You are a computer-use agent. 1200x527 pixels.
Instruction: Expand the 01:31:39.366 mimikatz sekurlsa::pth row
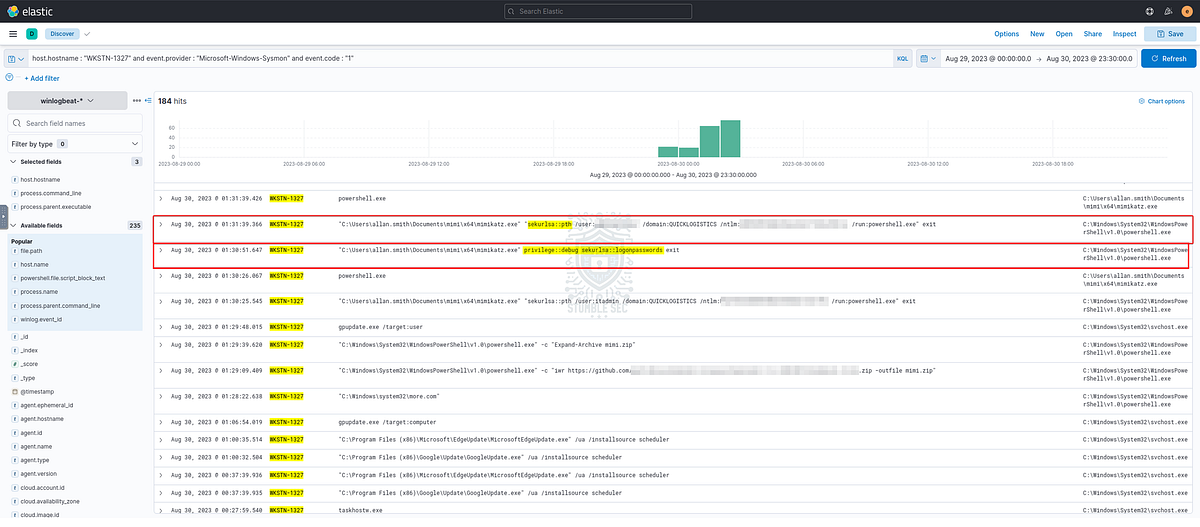[161, 224]
